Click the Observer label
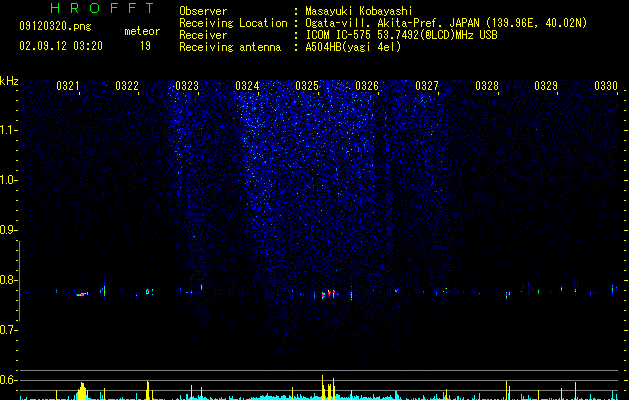629x400 pixels. tap(203, 11)
